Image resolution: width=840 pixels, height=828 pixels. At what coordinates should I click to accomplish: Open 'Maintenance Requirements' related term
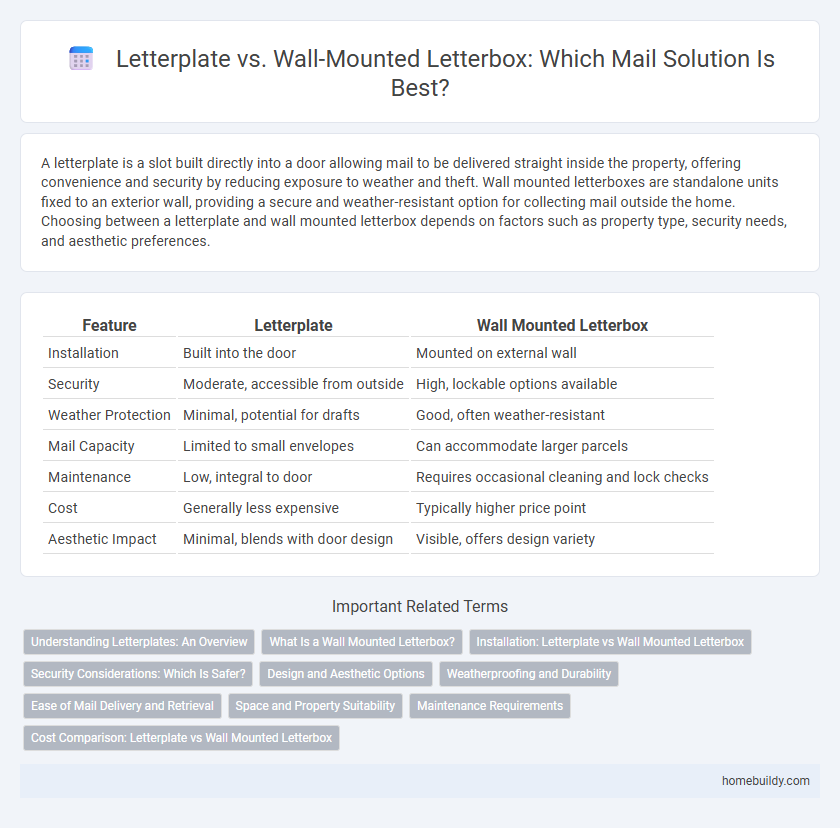[x=489, y=706]
